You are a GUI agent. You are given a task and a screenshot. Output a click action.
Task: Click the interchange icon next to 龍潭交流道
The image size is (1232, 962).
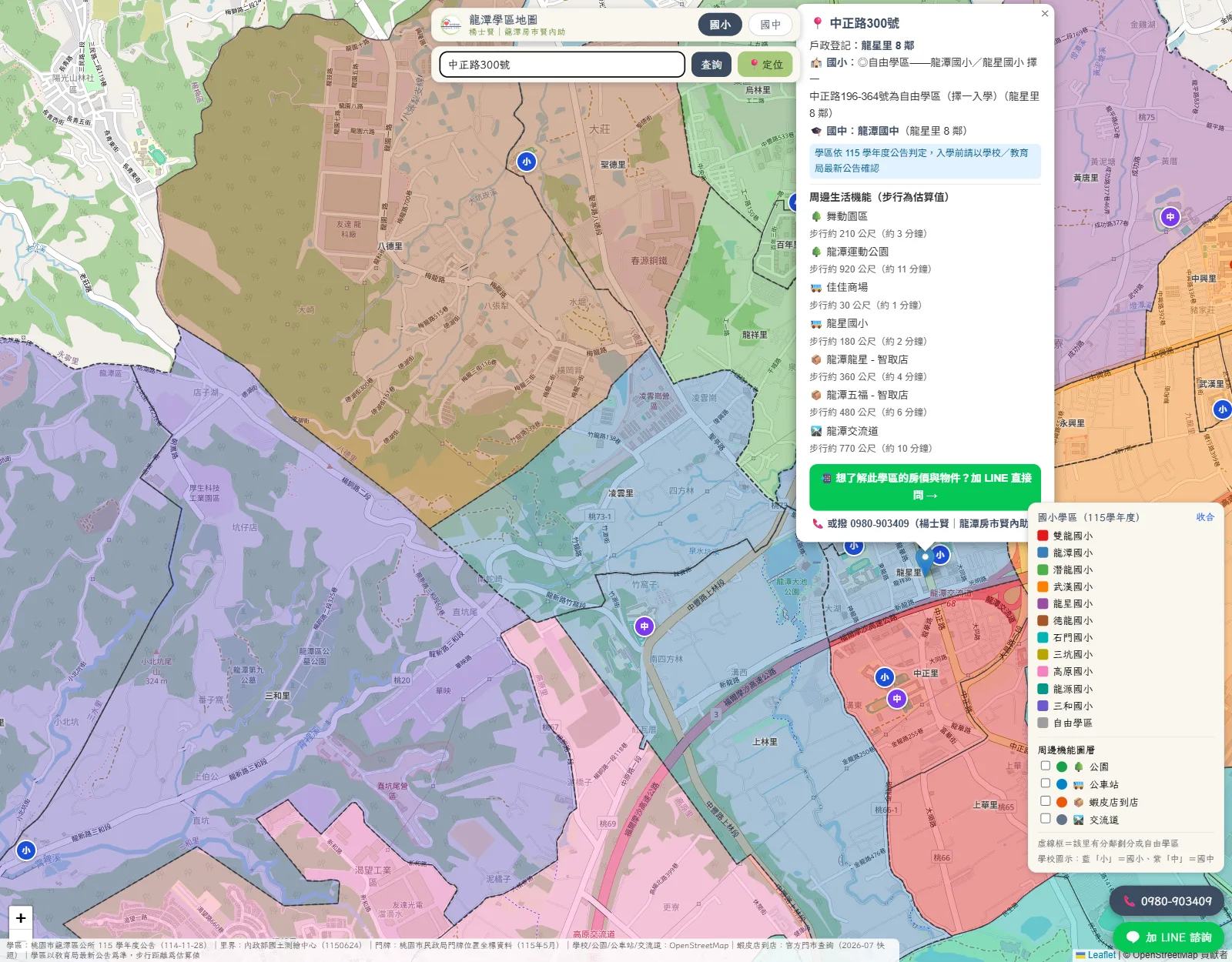pos(816,431)
